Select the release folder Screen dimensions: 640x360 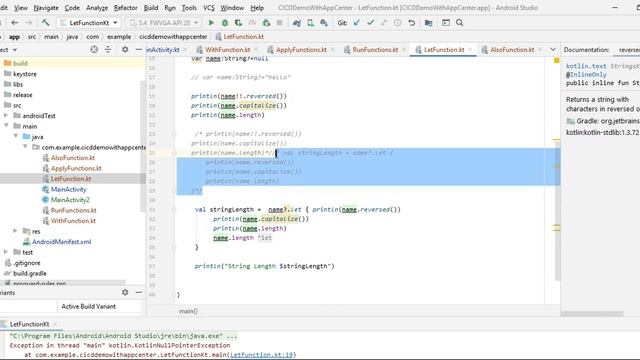pos(22,95)
